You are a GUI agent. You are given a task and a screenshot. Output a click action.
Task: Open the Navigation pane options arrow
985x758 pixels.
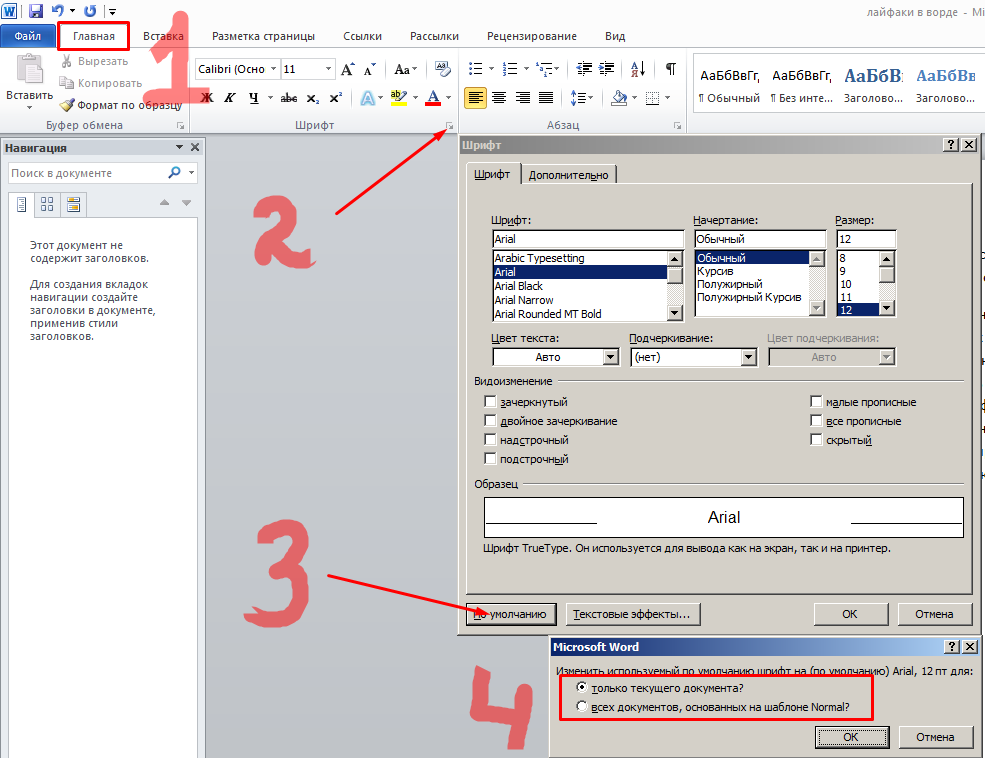coord(179,147)
